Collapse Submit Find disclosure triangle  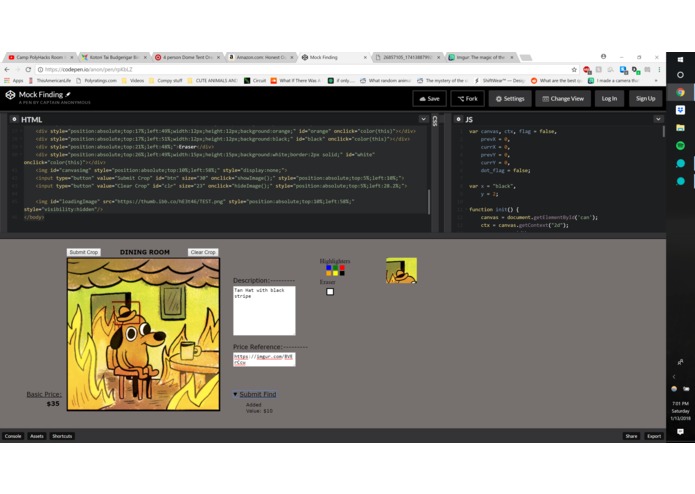point(235,394)
